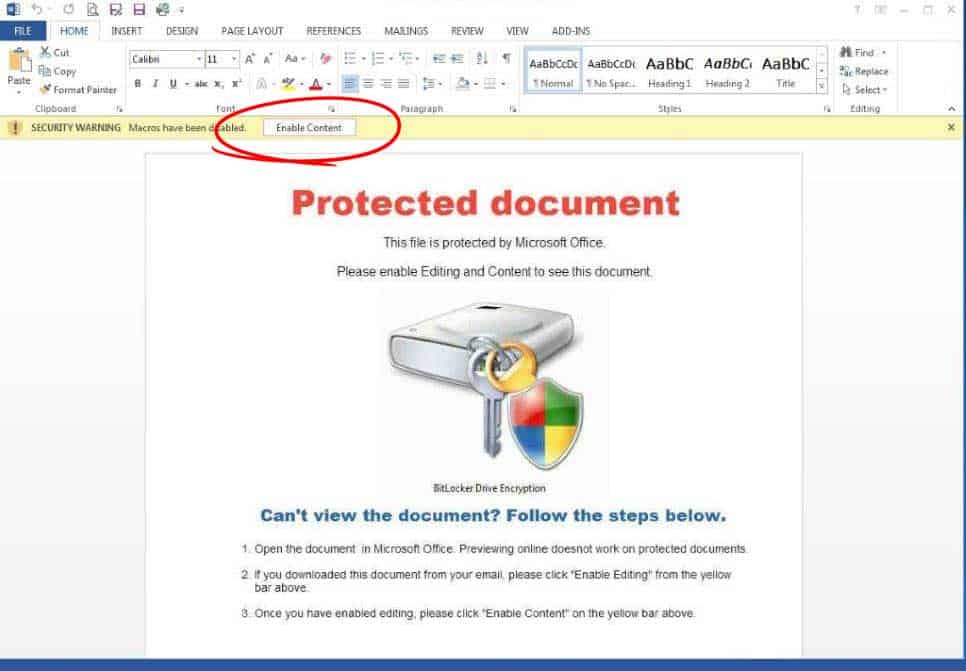The image size is (966, 671).
Task: Apply a bulleted list
Action: pos(351,59)
